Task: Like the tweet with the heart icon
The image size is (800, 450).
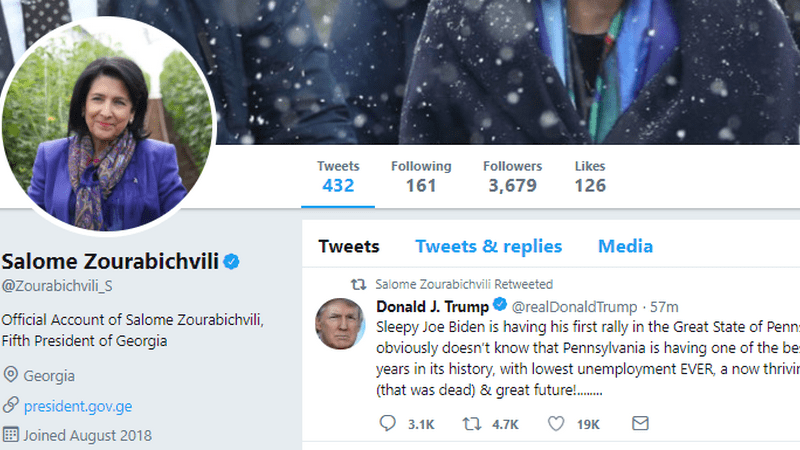Action: pyautogui.click(x=558, y=424)
